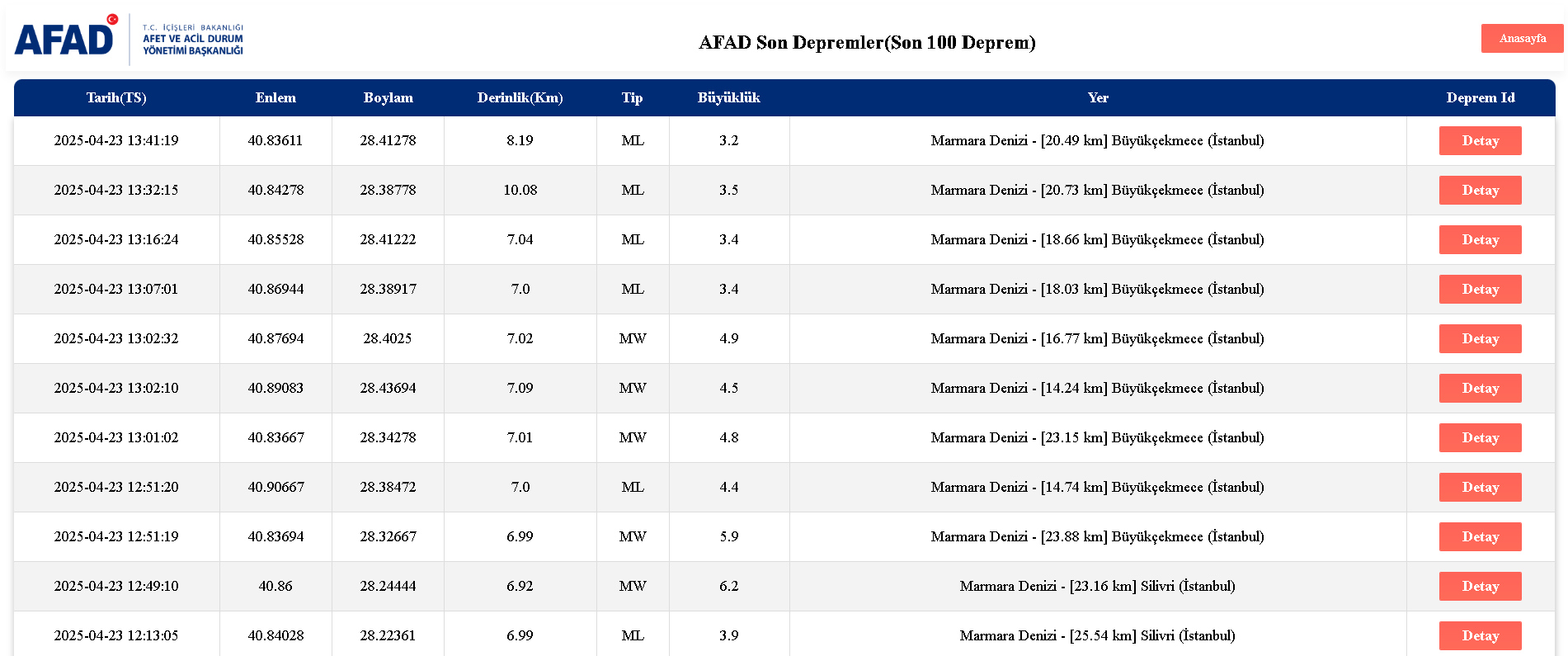Click the AFAD logo
This screenshot has height=656, width=1568.
click(129, 39)
